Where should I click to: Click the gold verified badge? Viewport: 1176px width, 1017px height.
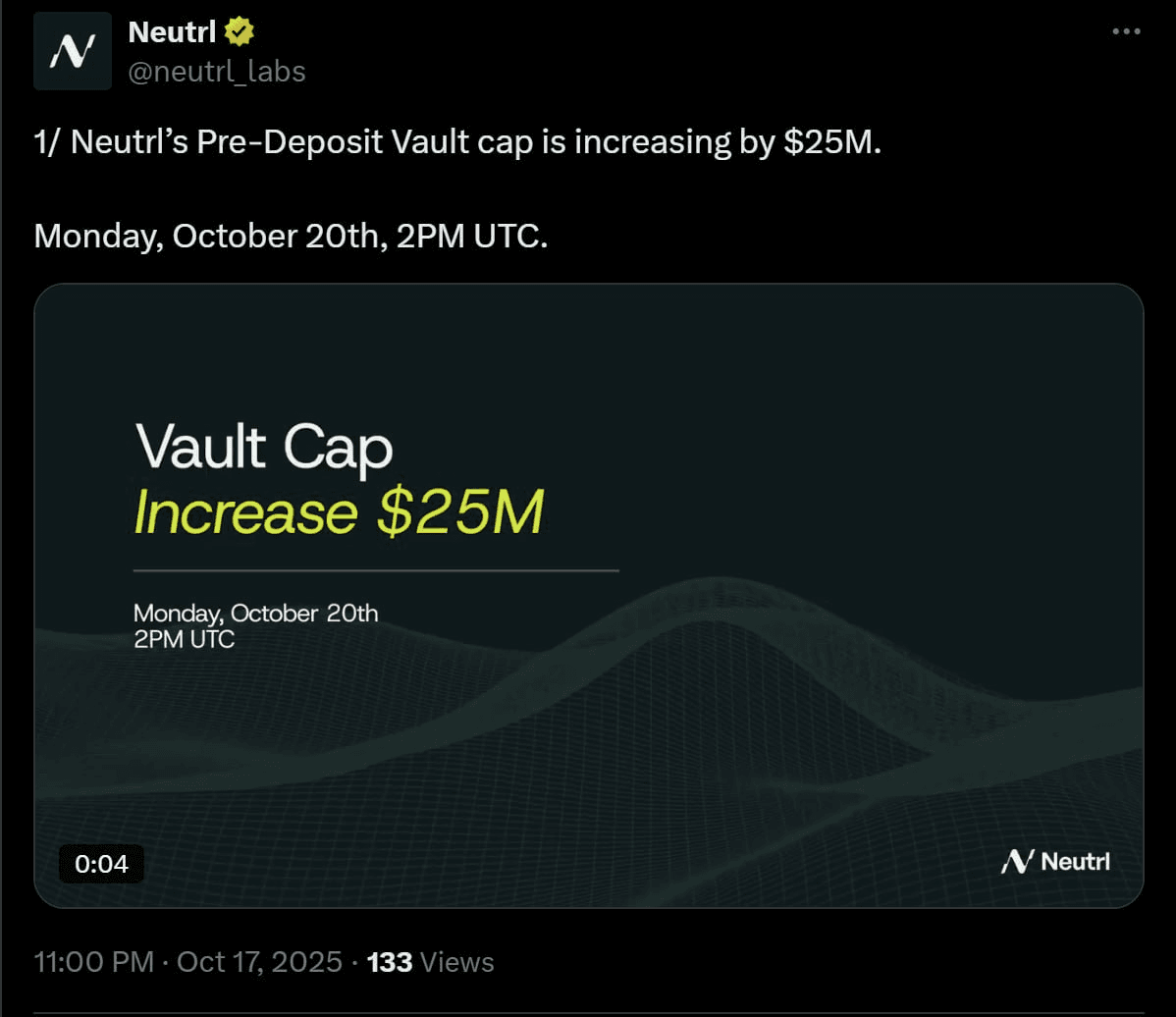tap(240, 32)
